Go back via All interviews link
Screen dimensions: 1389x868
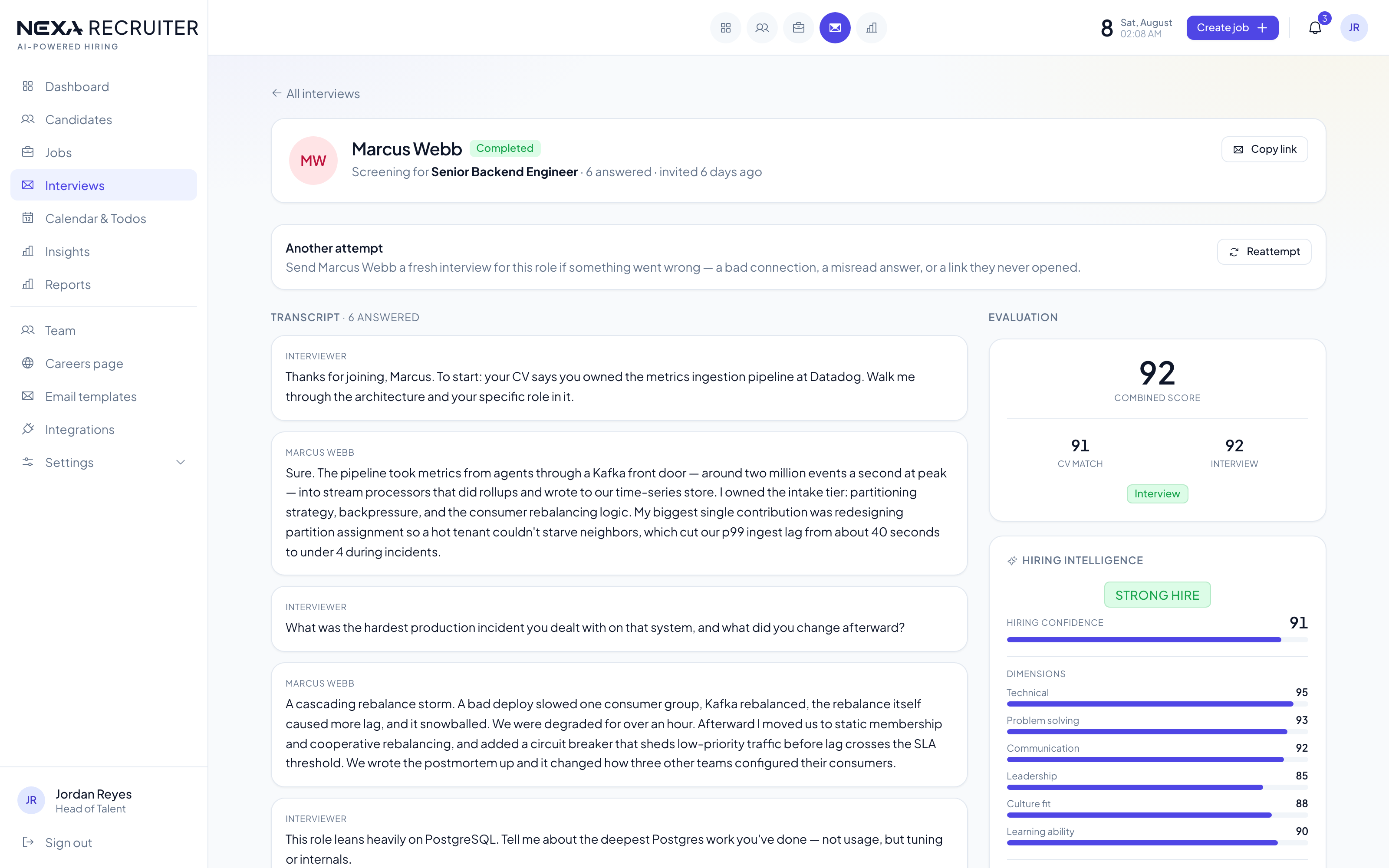(x=316, y=94)
